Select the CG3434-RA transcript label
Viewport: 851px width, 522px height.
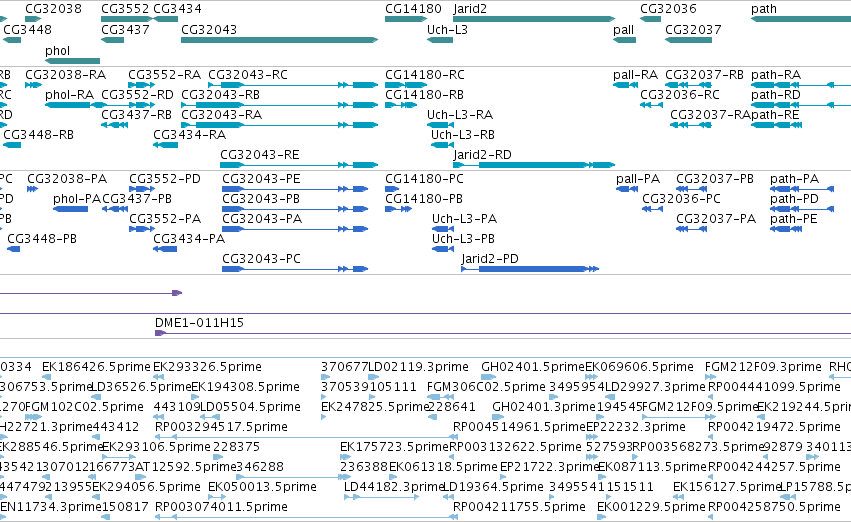(x=189, y=135)
